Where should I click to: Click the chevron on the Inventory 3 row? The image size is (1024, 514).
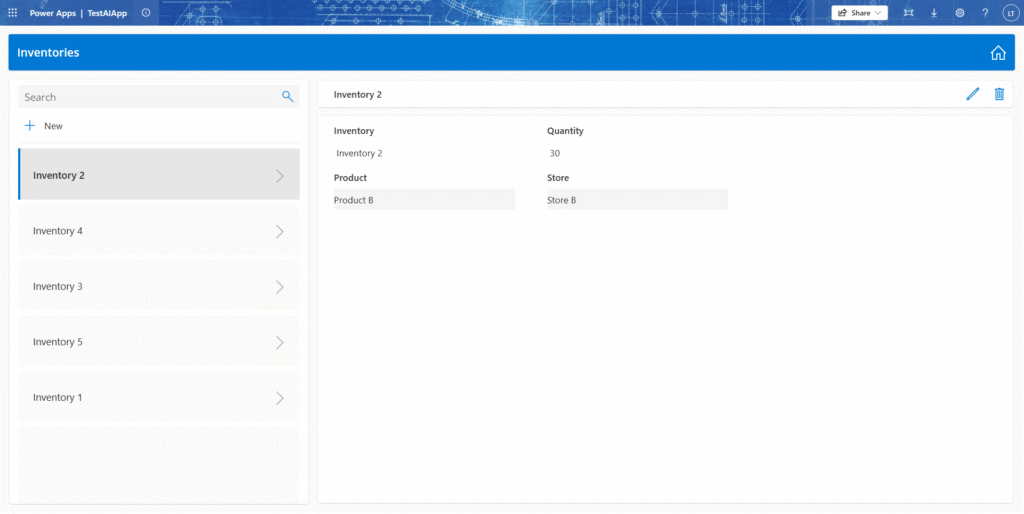coord(280,287)
